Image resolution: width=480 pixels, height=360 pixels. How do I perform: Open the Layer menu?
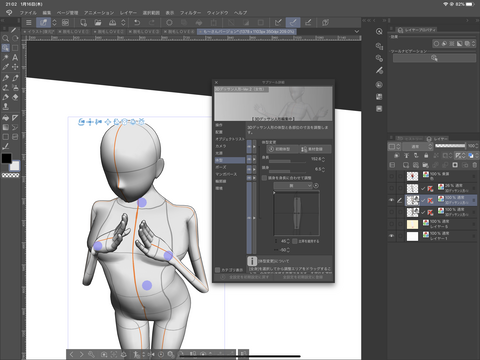pos(128,13)
